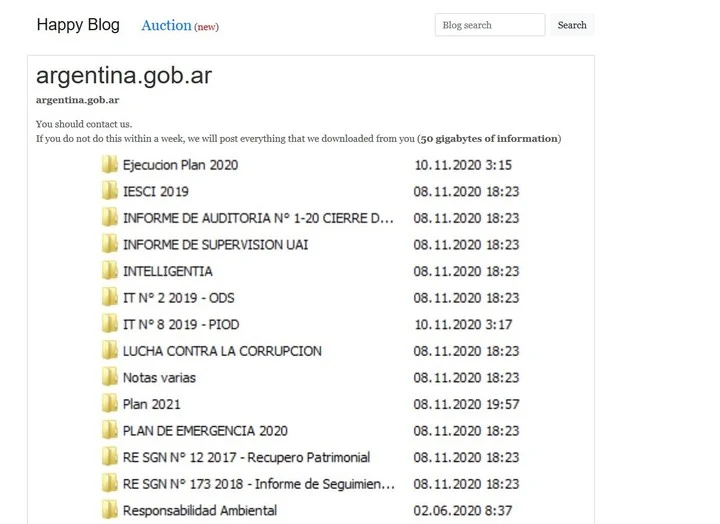The image size is (720, 524).
Task: Click the Notas varias folder icon
Action: [x=109, y=378]
